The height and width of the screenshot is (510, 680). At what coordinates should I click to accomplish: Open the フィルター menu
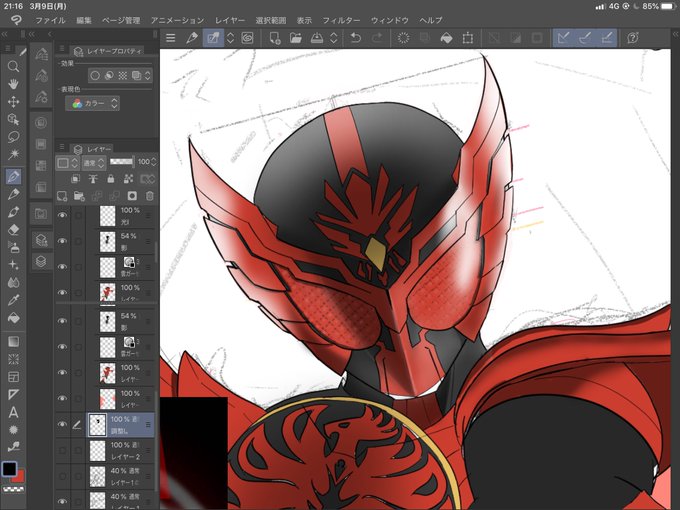click(341, 20)
